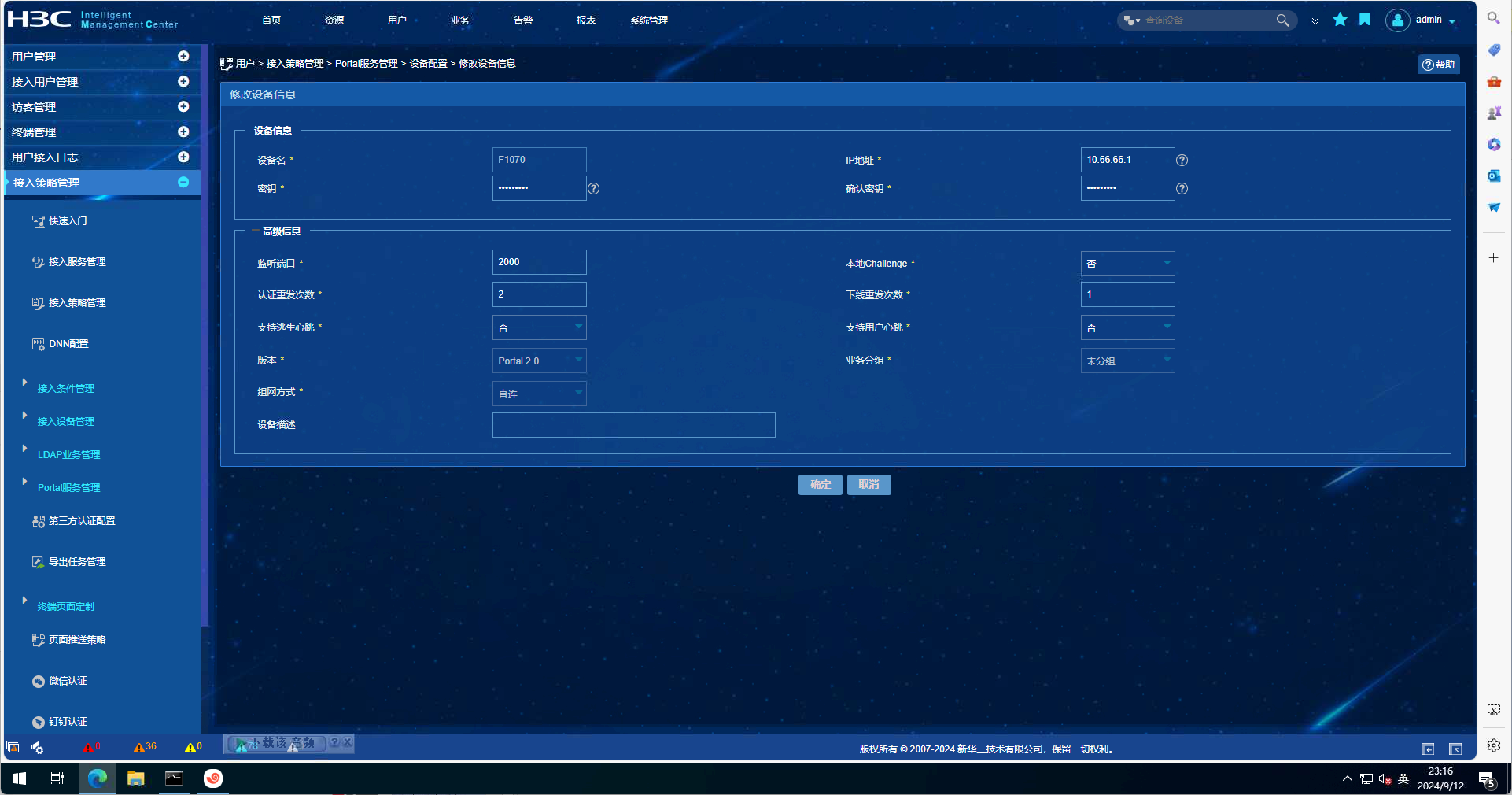Open the 帮助 help button

coord(1438,65)
